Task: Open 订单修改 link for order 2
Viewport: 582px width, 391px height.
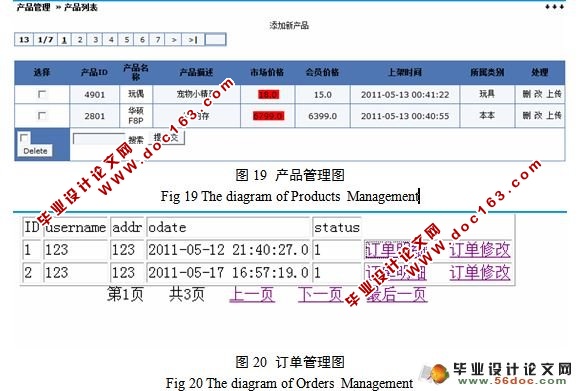Action: [480, 273]
